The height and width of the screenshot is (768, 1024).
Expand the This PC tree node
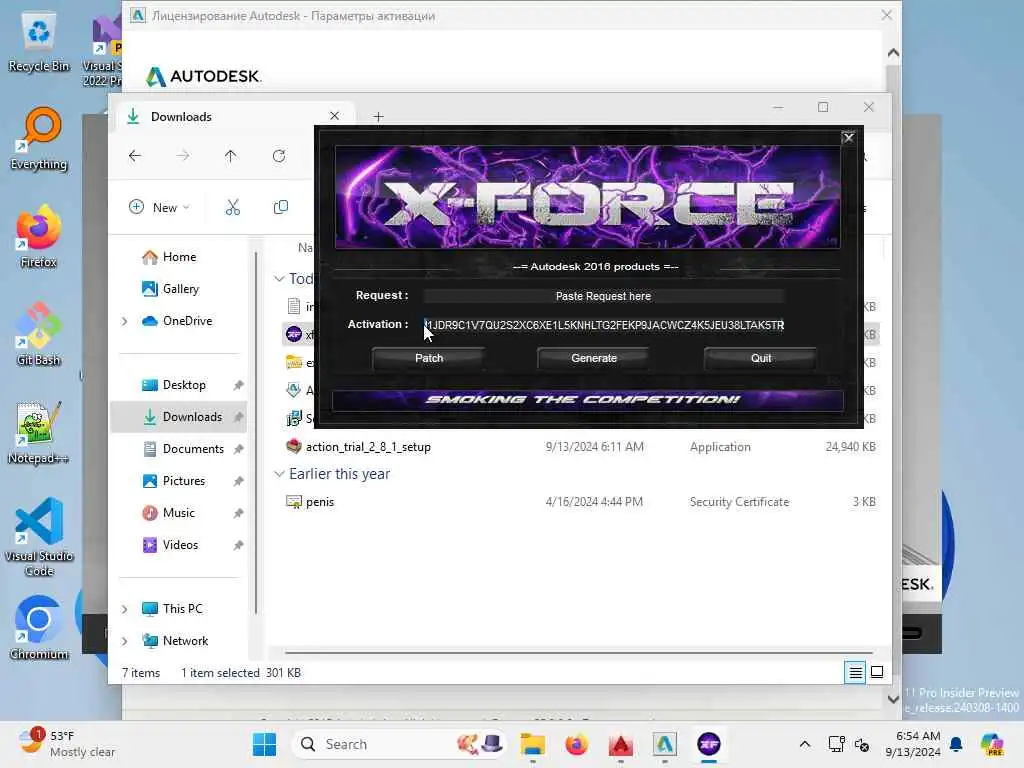click(x=125, y=609)
